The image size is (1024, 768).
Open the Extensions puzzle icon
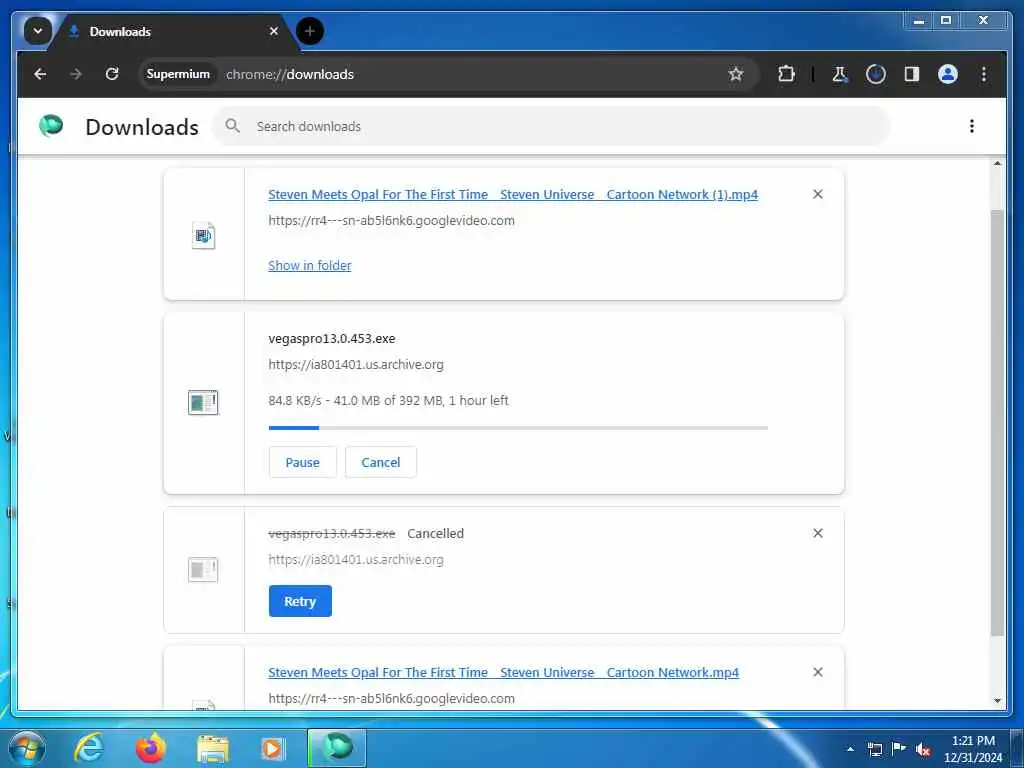(x=786, y=74)
